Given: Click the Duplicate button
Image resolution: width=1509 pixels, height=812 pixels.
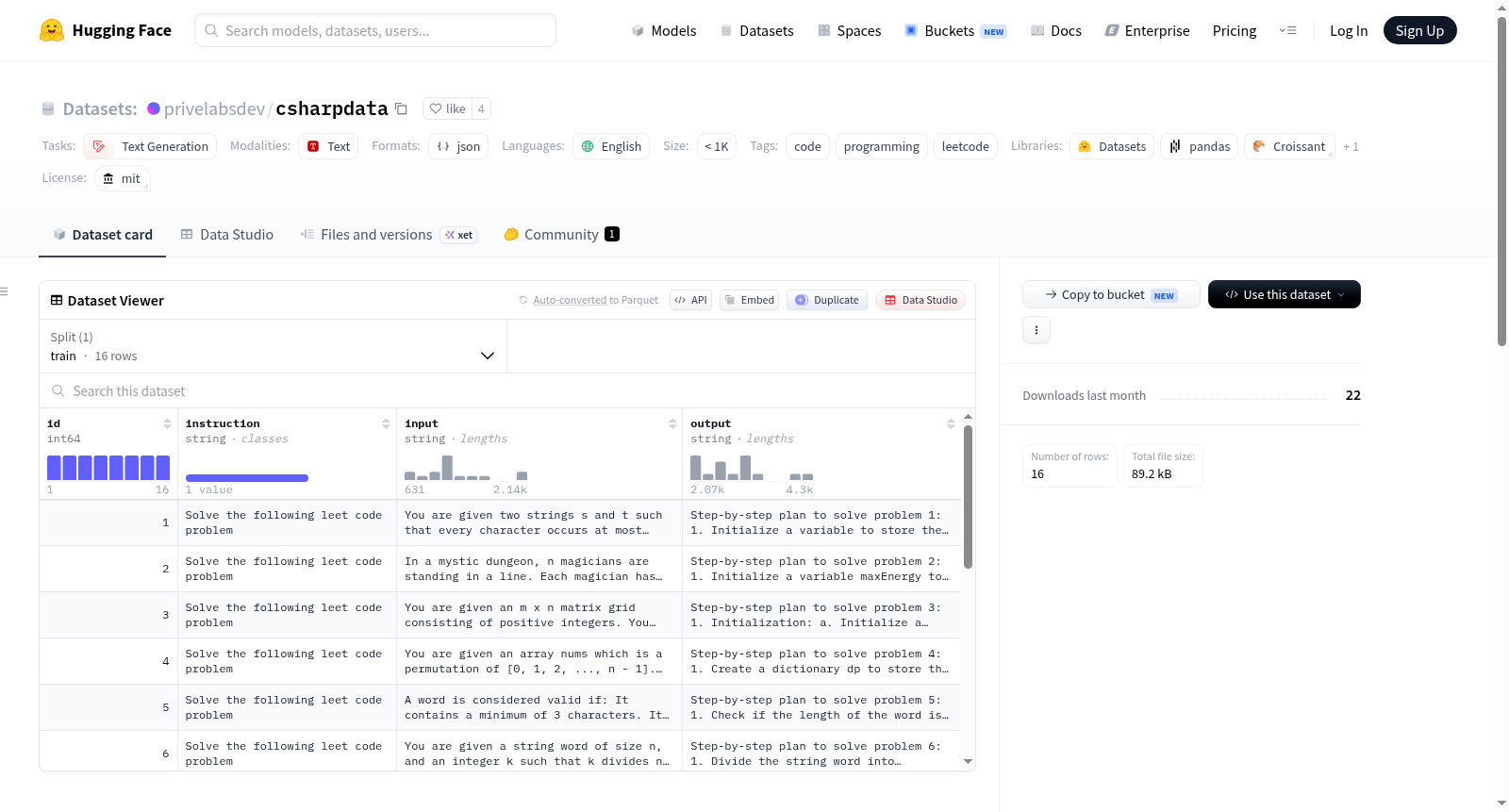Looking at the screenshot, I should coord(827,300).
